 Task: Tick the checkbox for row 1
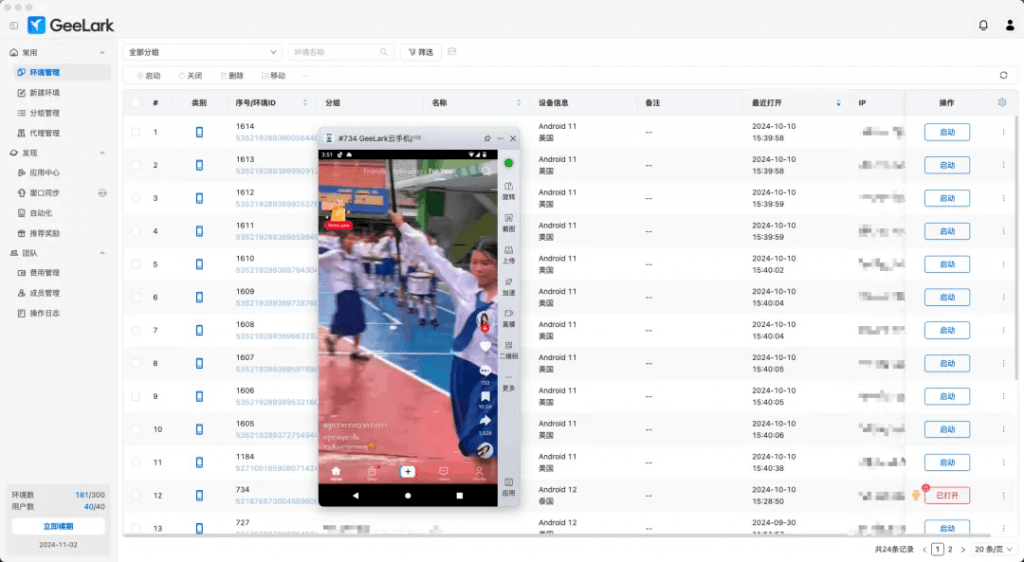tap(135, 132)
